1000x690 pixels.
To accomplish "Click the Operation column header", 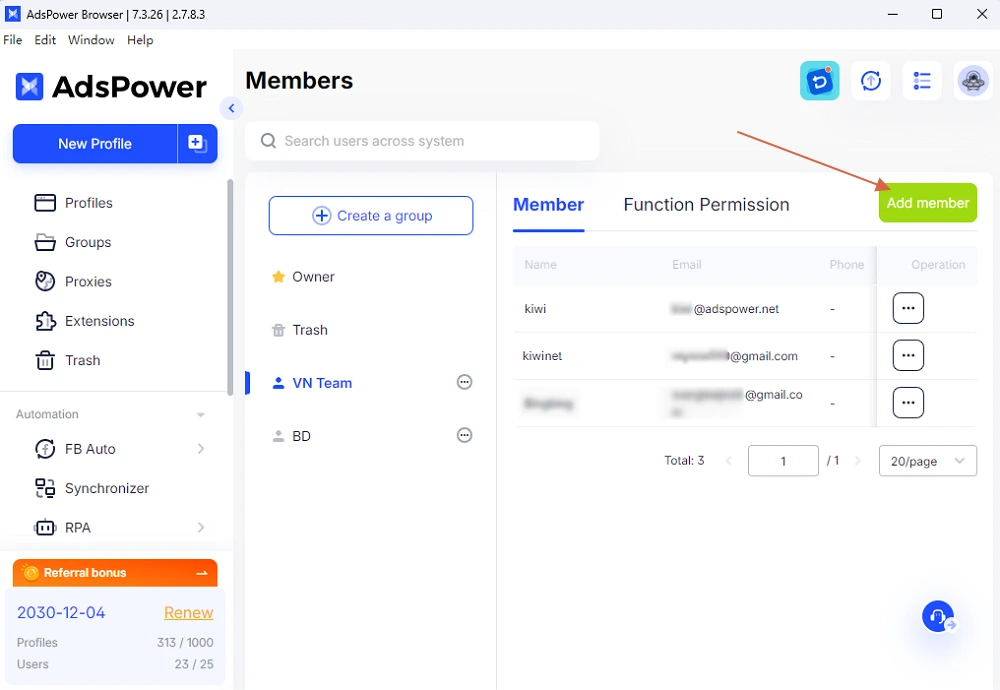I will [938, 265].
